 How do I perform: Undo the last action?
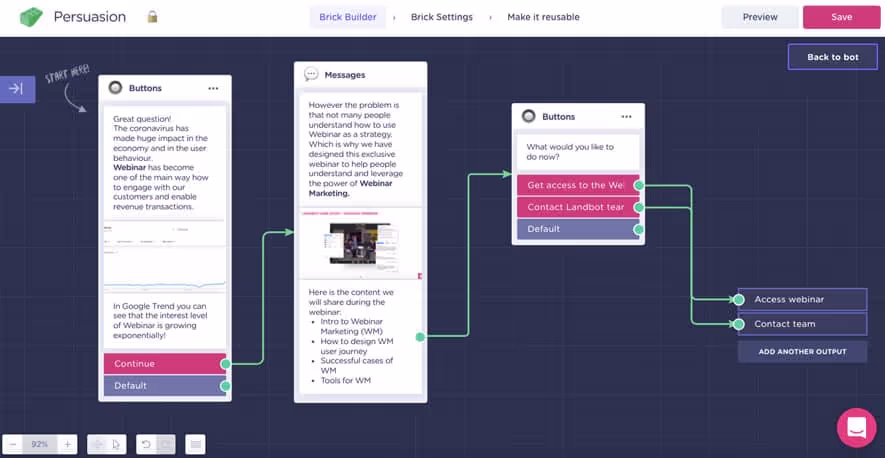click(x=146, y=444)
